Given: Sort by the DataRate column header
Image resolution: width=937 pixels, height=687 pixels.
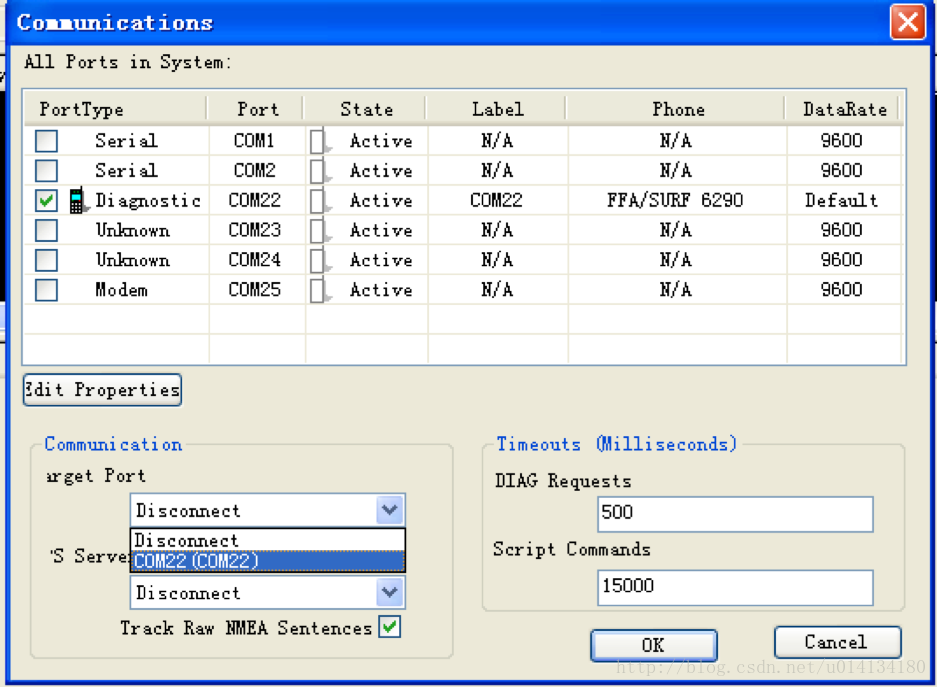Looking at the screenshot, I should (844, 109).
